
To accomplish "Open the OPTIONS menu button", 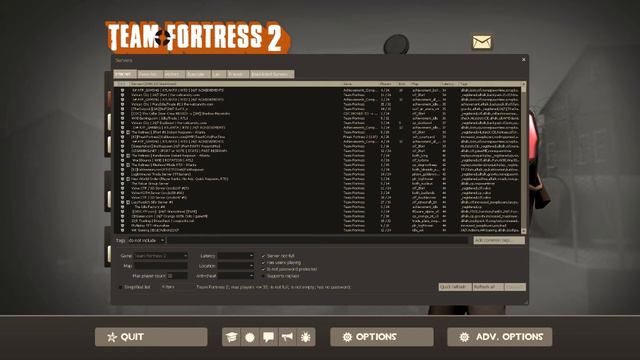I will (x=382, y=337).
